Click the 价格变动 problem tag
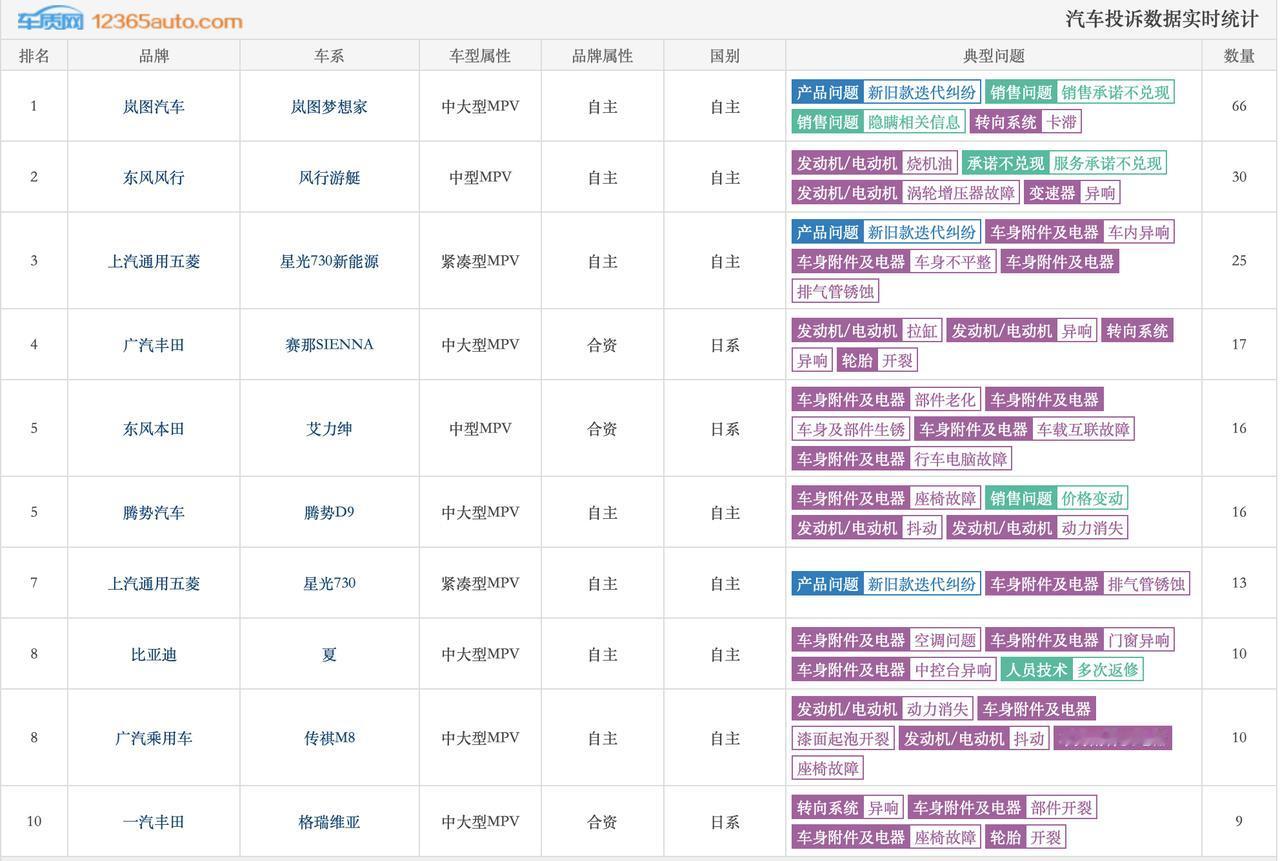Screen dimensions: 1280x861 [1092, 498]
